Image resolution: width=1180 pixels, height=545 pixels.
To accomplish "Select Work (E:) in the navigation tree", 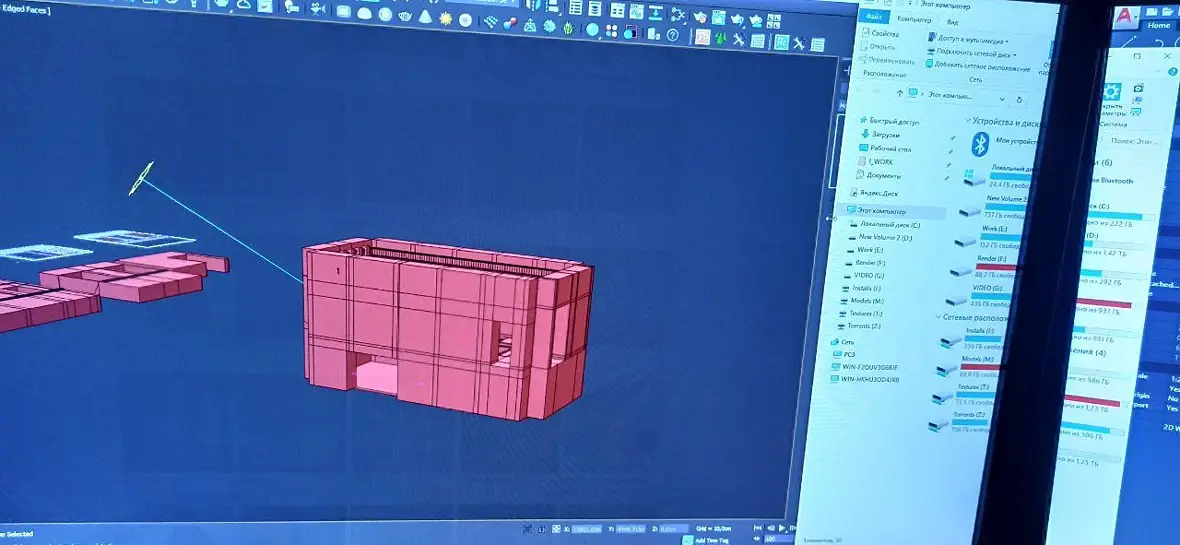I will point(865,250).
